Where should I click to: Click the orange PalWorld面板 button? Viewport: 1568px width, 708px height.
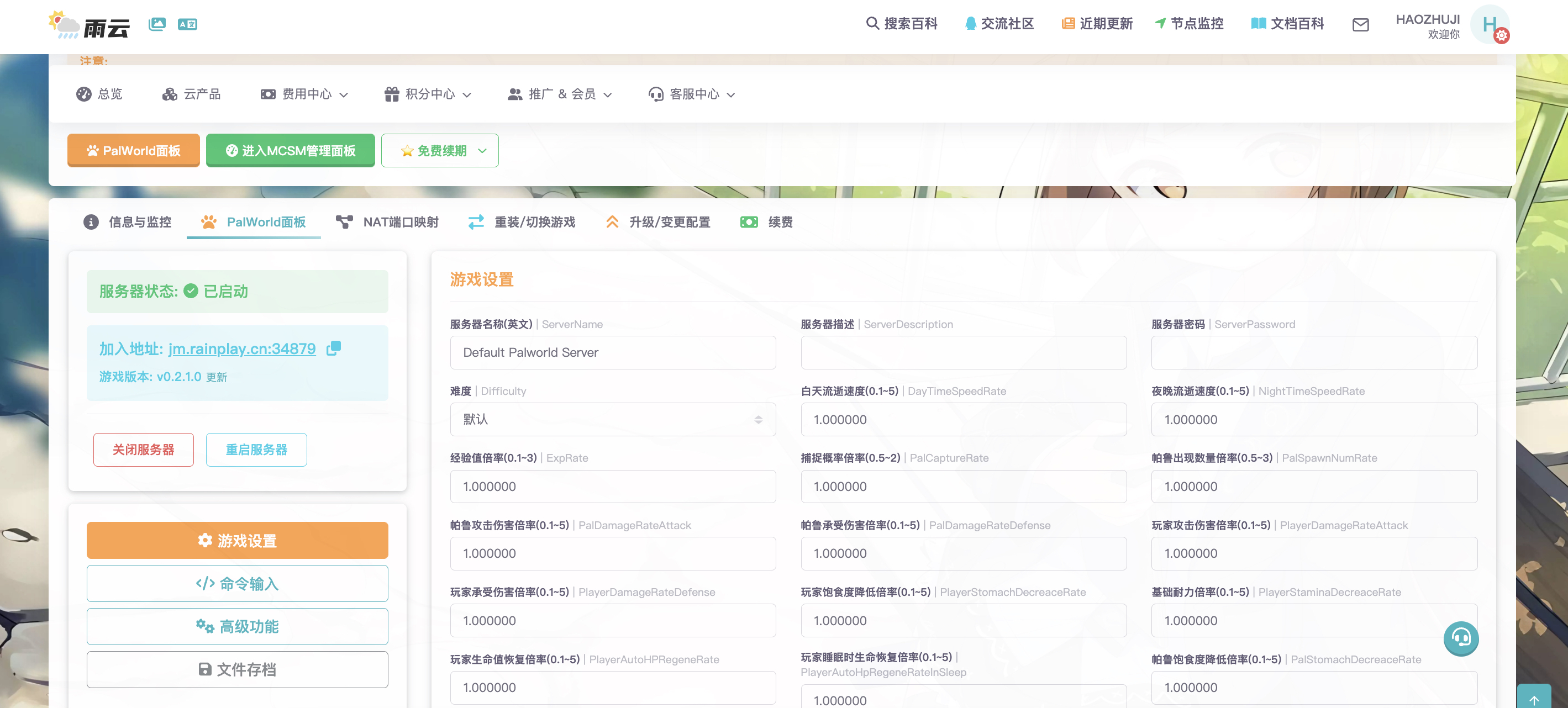pyautogui.click(x=133, y=150)
